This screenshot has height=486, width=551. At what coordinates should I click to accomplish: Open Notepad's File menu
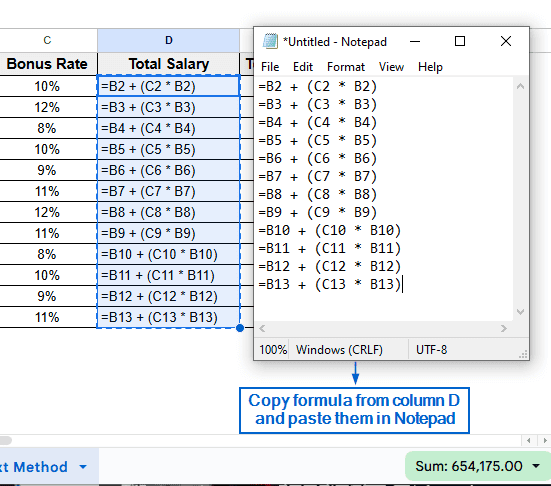tap(270, 67)
